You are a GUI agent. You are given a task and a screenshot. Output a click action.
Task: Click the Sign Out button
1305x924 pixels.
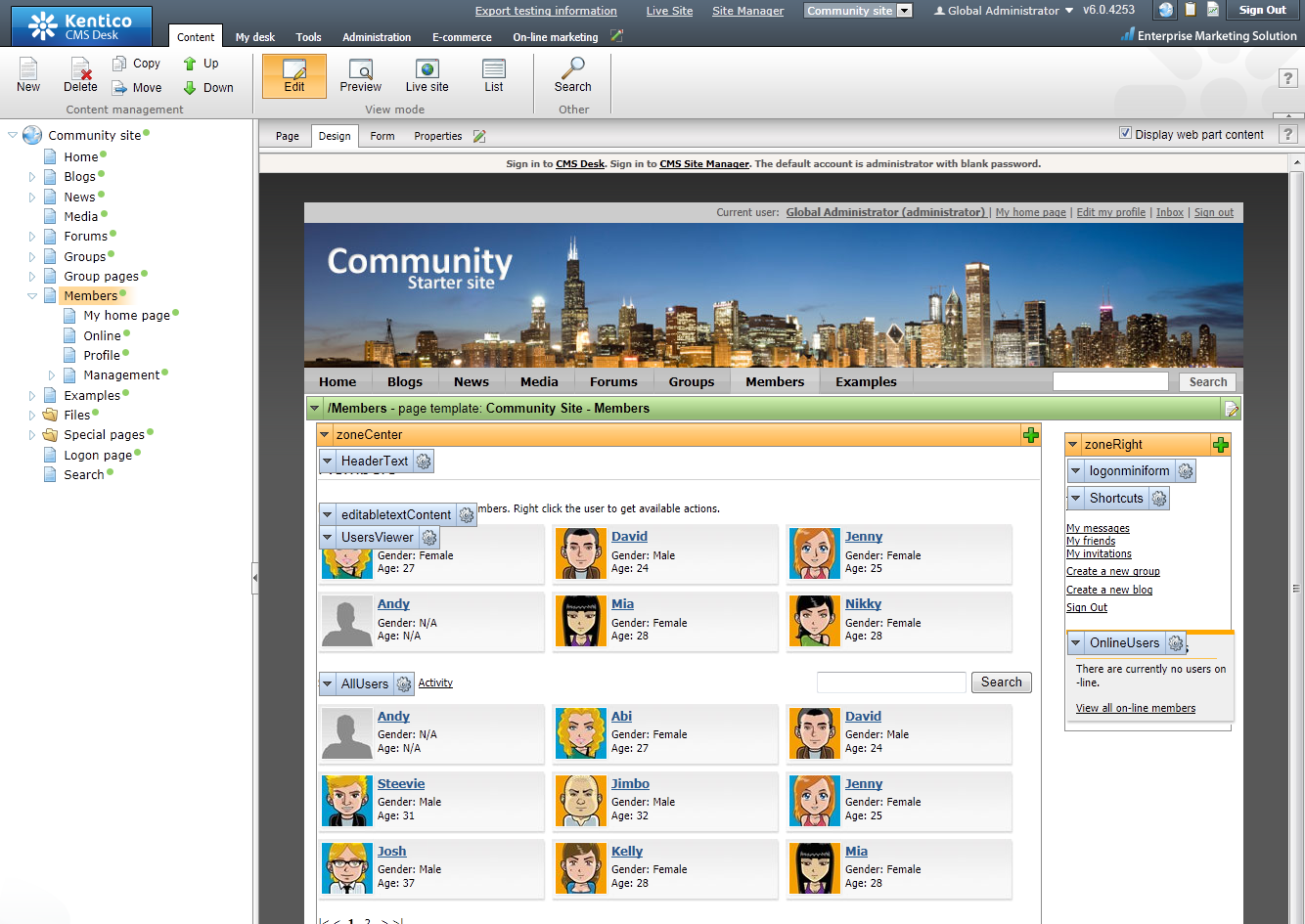1262,11
